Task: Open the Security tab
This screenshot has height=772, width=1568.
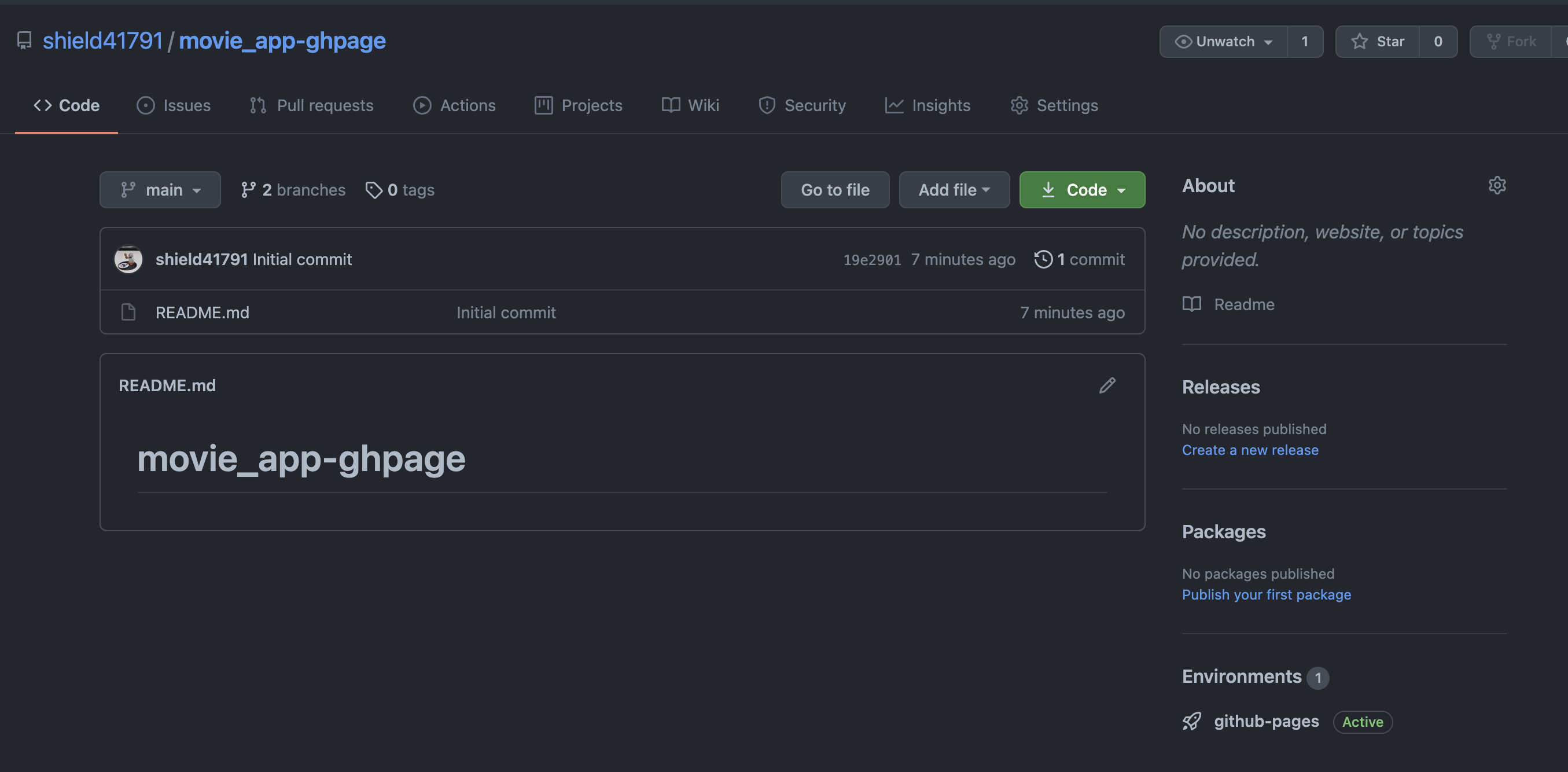Action: click(802, 105)
